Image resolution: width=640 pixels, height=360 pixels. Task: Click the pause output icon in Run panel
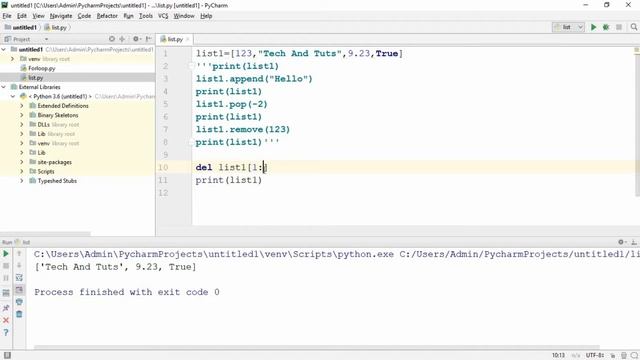[x=6, y=278]
